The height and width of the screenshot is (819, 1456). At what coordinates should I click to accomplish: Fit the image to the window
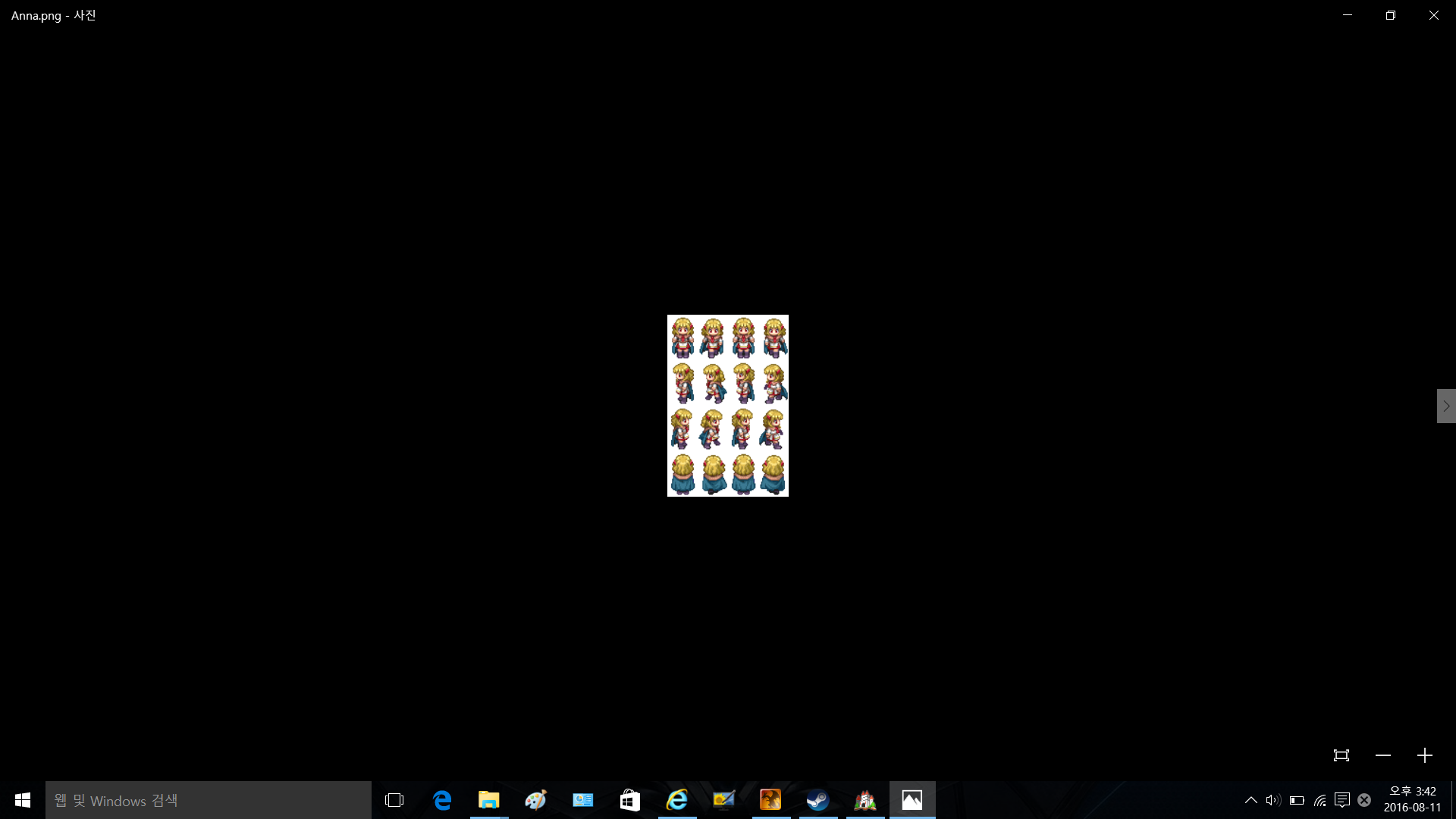(x=1341, y=755)
